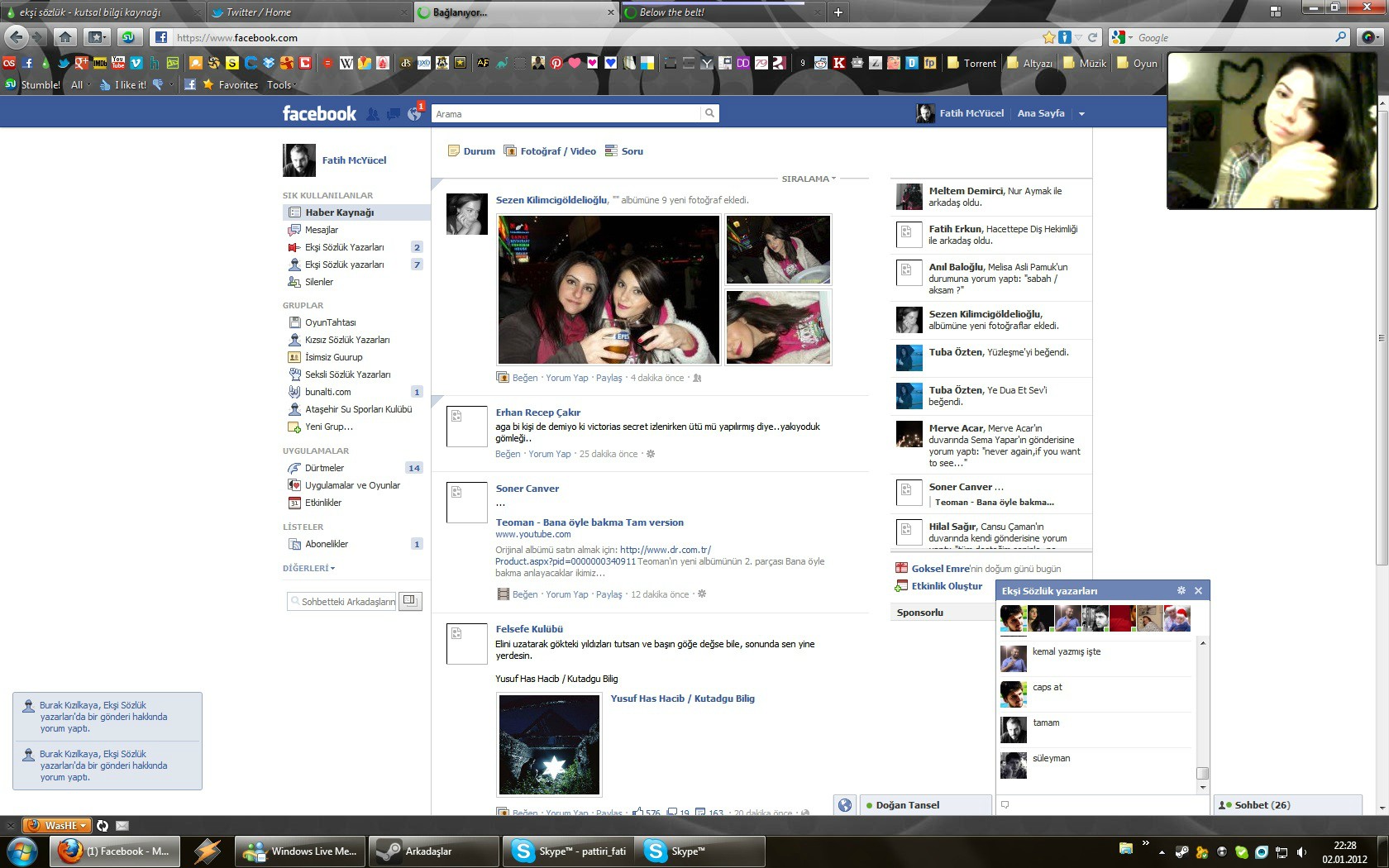Open the Sohbet (26) chat tab
The height and width of the screenshot is (868, 1389).
[x=1287, y=805]
